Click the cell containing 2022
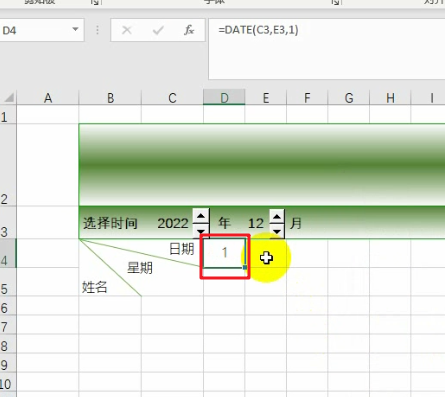Screen dimensions: 445x397 point(173,223)
